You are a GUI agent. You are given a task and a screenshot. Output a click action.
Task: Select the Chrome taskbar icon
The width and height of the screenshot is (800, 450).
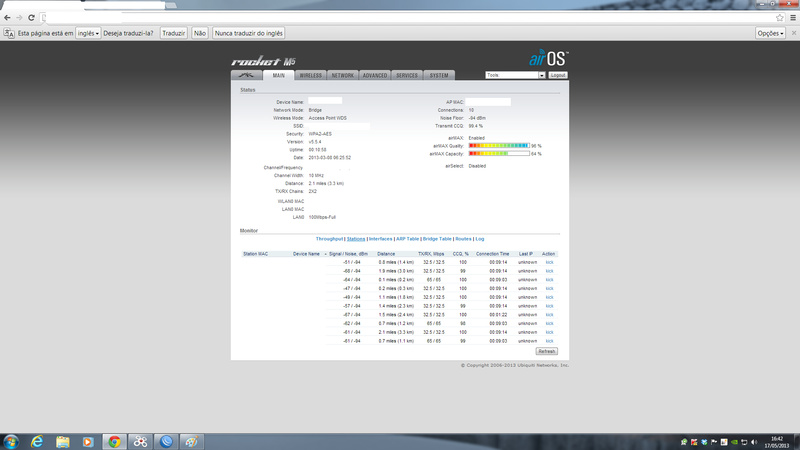coord(114,441)
